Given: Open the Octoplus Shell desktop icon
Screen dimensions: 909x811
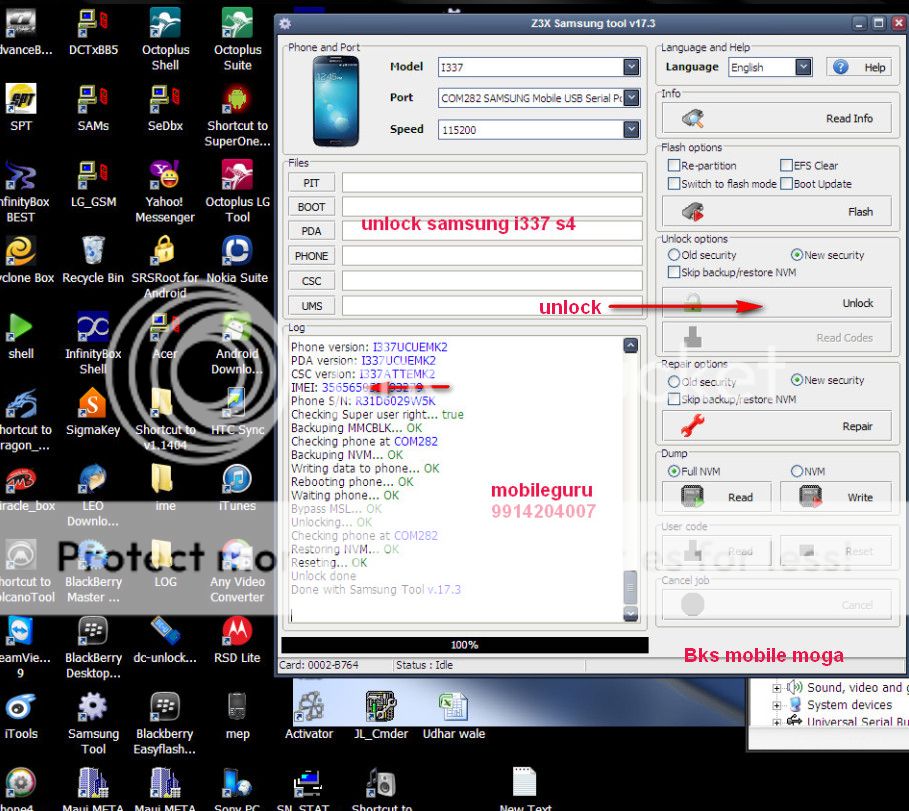Looking at the screenshot, I should point(165,39).
